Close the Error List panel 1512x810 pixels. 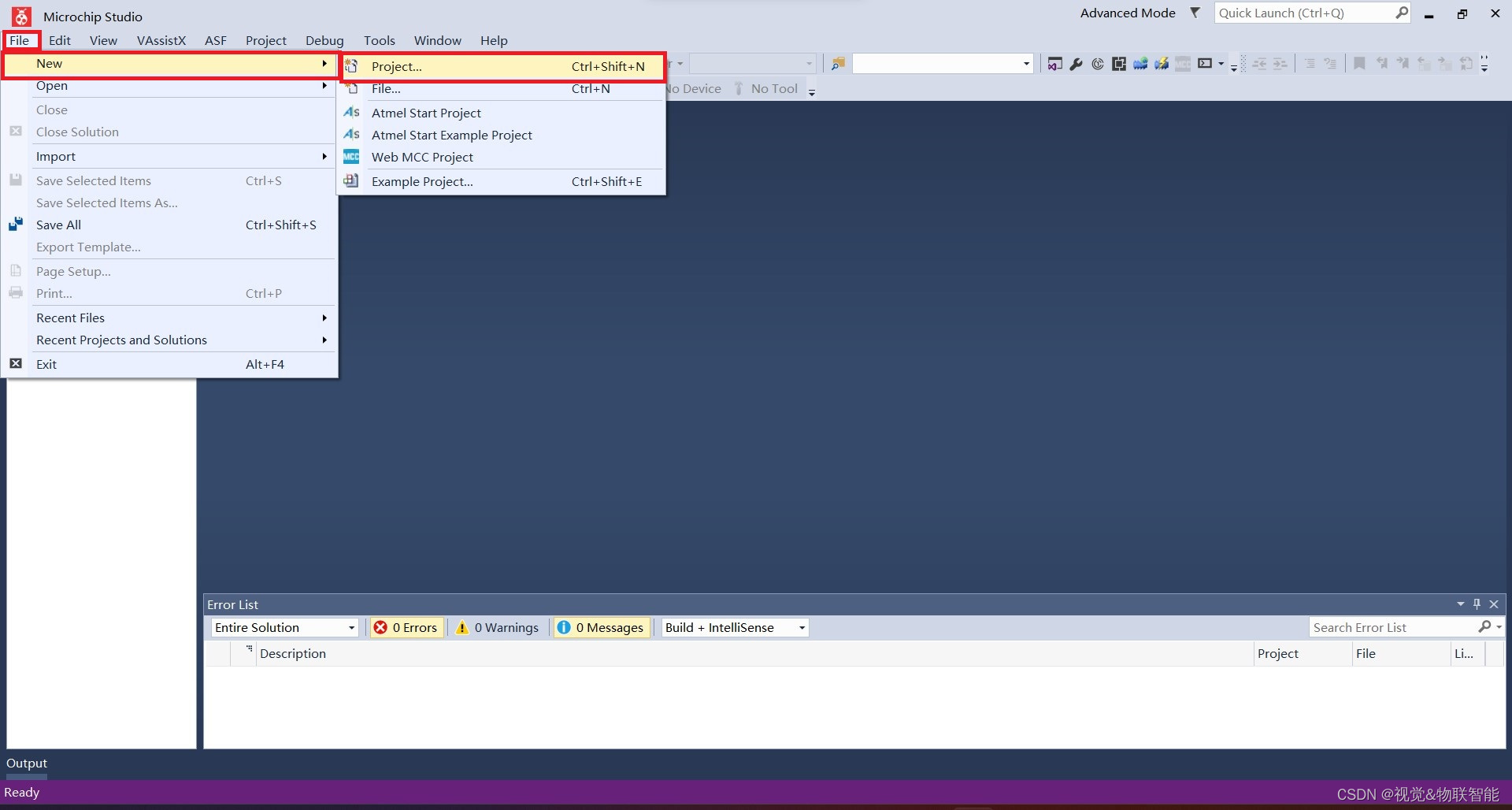pos(1494,604)
